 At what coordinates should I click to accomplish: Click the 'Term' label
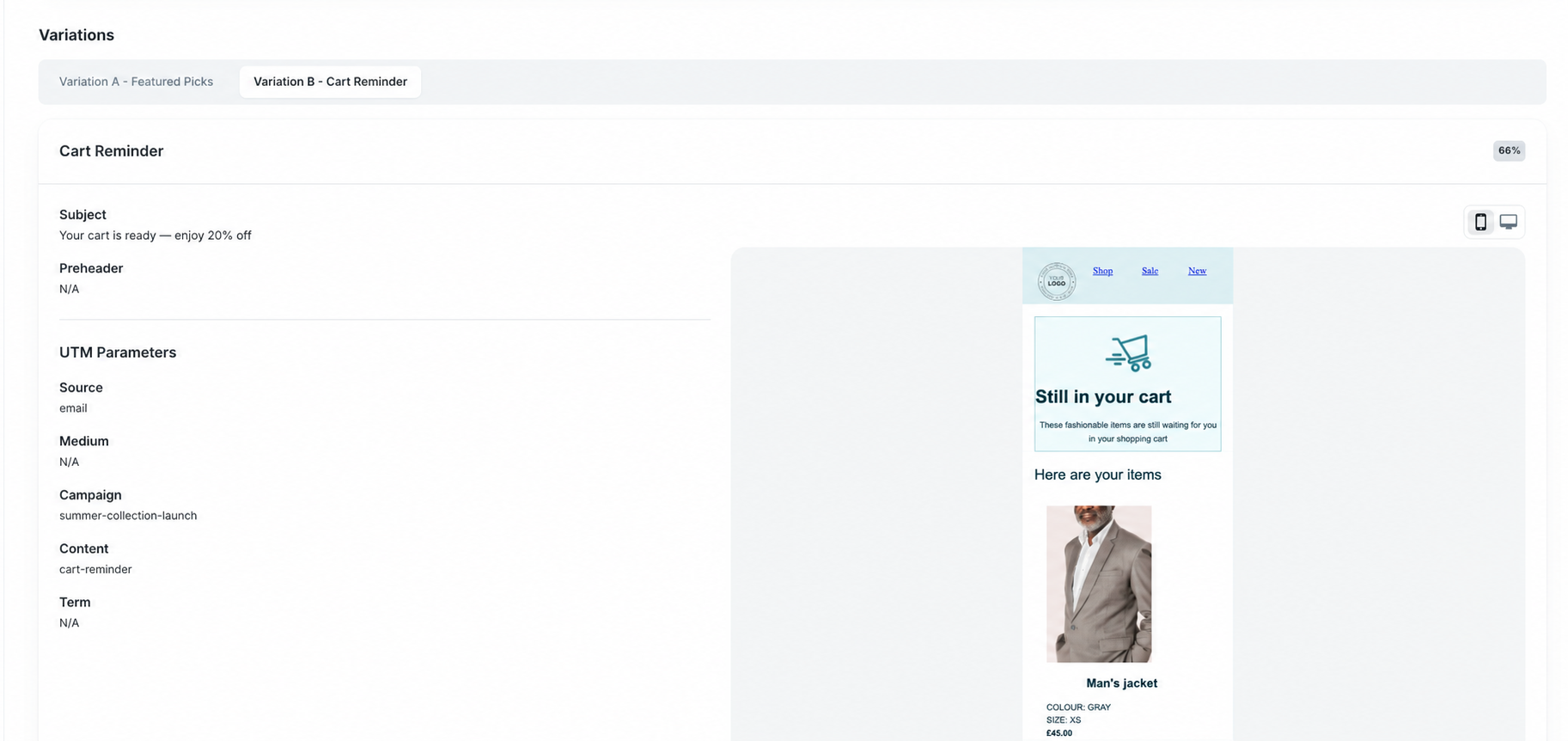point(75,603)
